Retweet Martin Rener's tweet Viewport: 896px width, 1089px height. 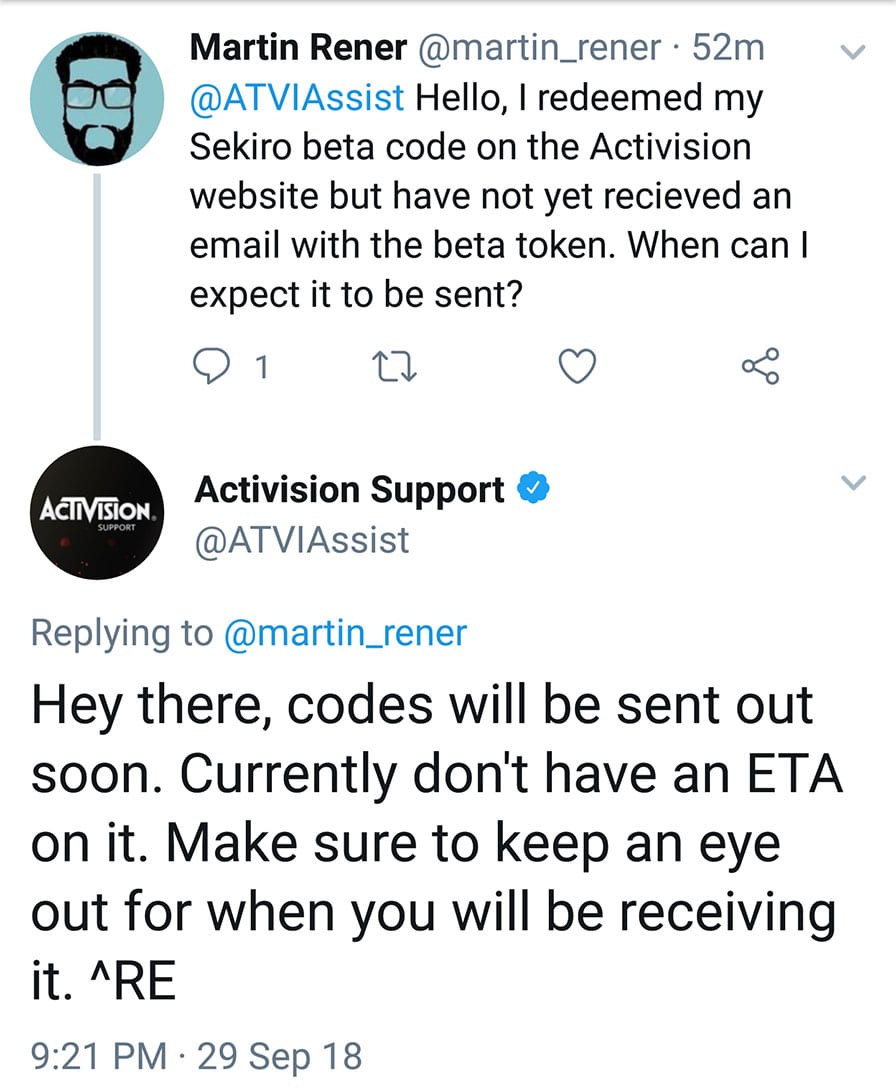tap(395, 367)
